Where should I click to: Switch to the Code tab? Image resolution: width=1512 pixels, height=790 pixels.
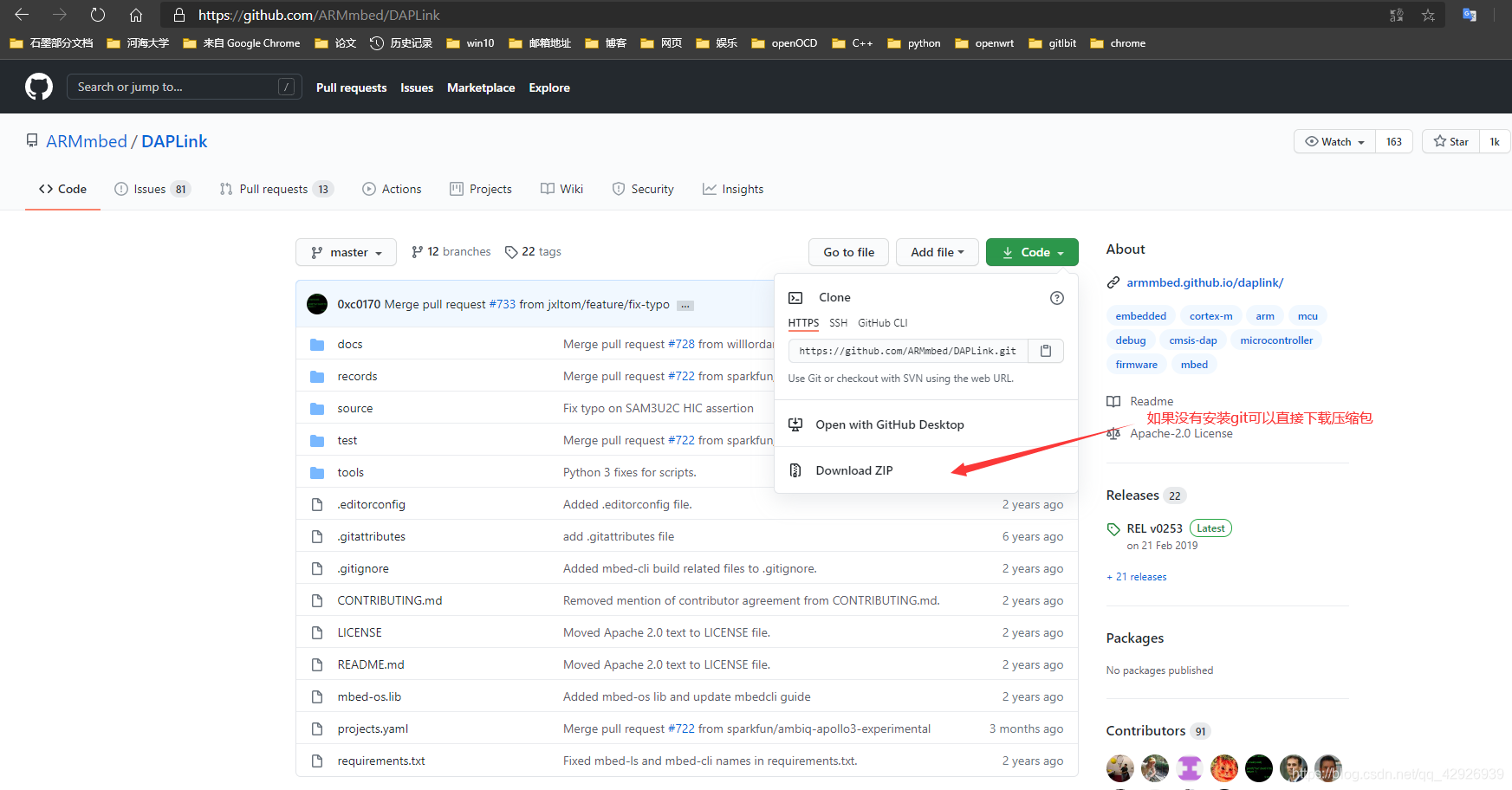pyautogui.click(x=62, y=189)
